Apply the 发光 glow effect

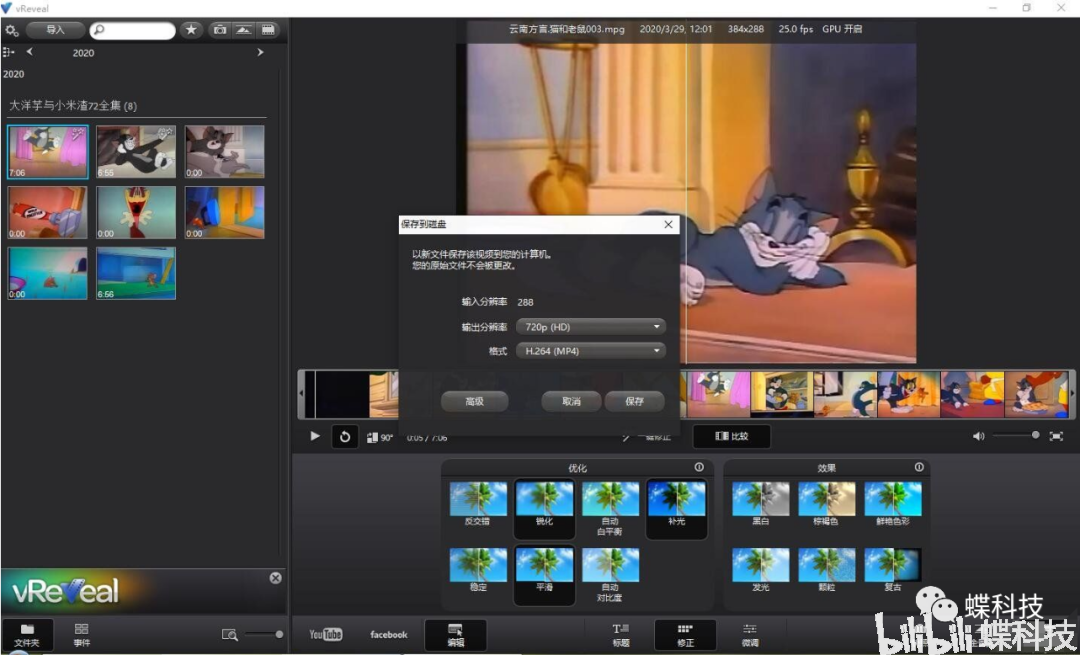coord(760,570)
